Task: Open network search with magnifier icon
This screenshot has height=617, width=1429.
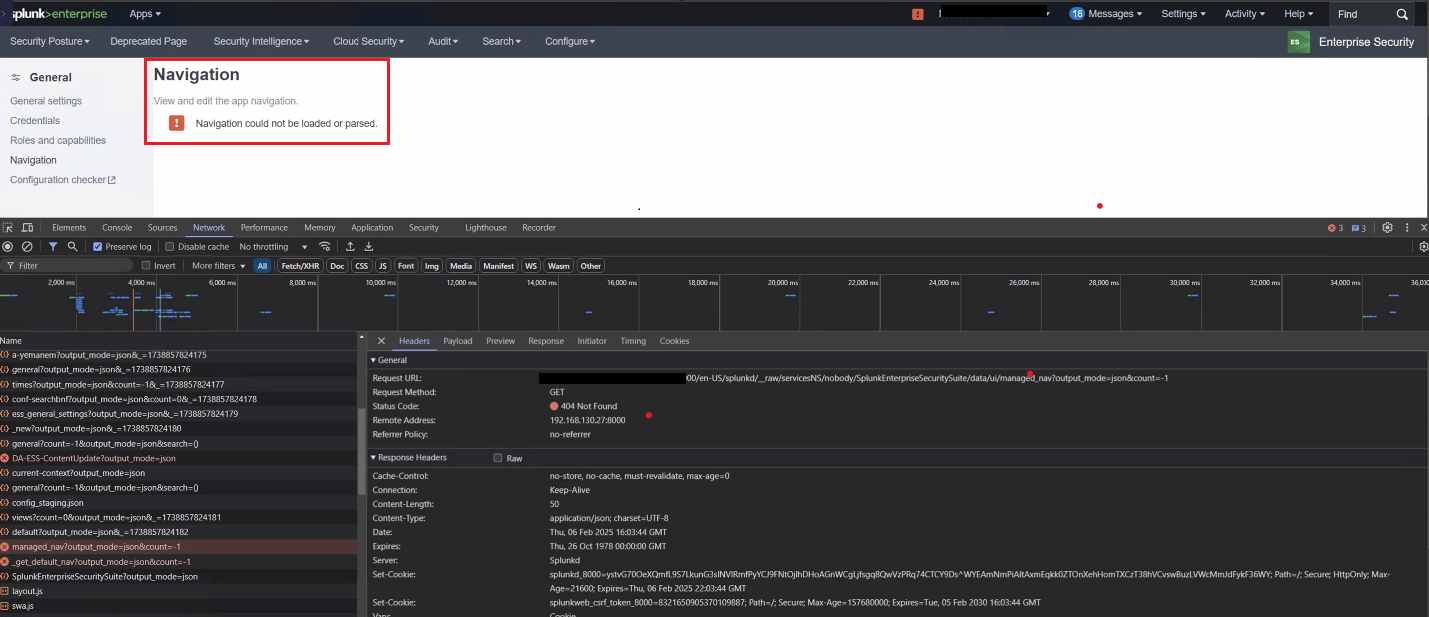Action: 72,247
